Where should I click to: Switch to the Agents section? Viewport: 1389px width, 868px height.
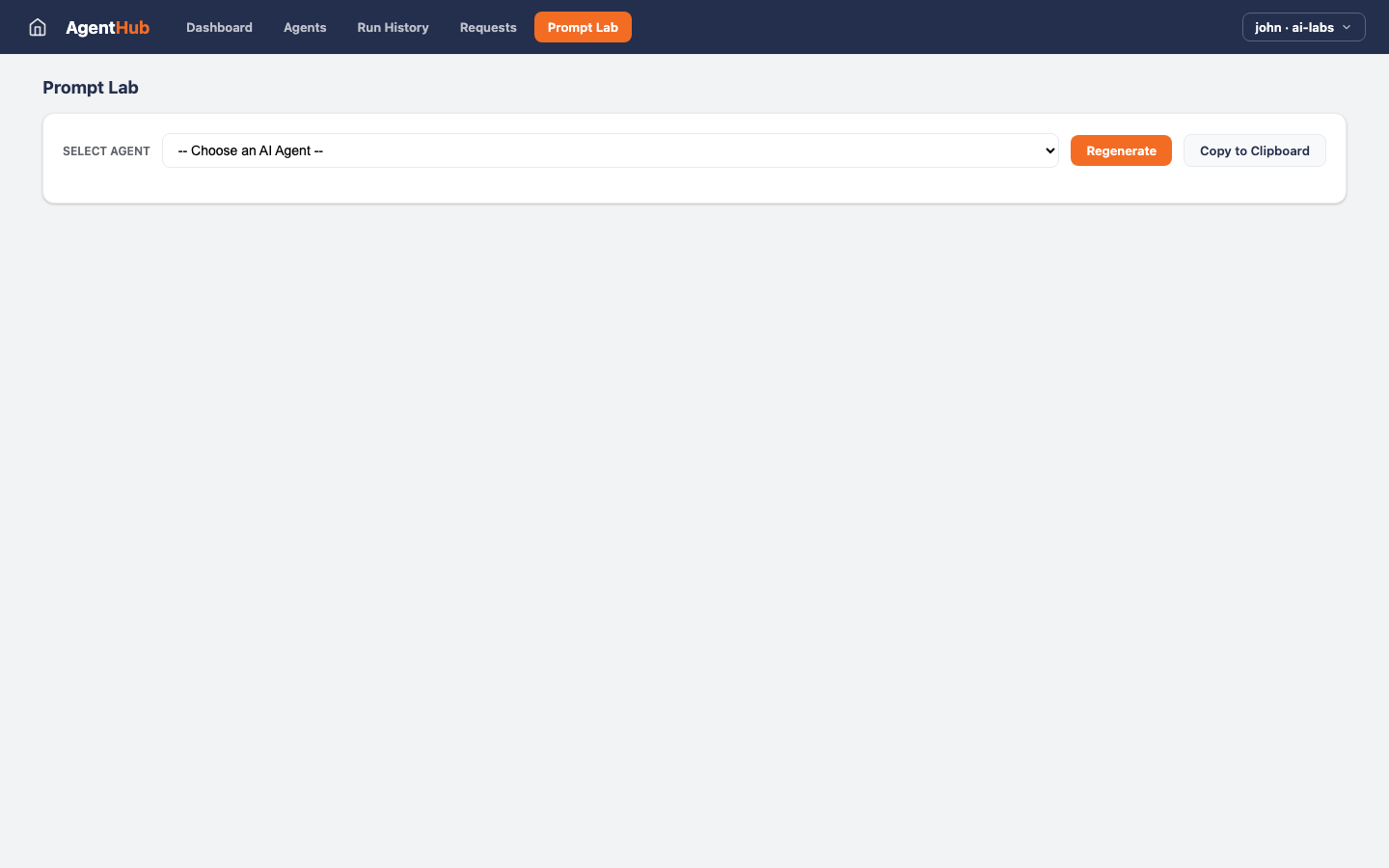pyautogui.click(x=305, y=27)
